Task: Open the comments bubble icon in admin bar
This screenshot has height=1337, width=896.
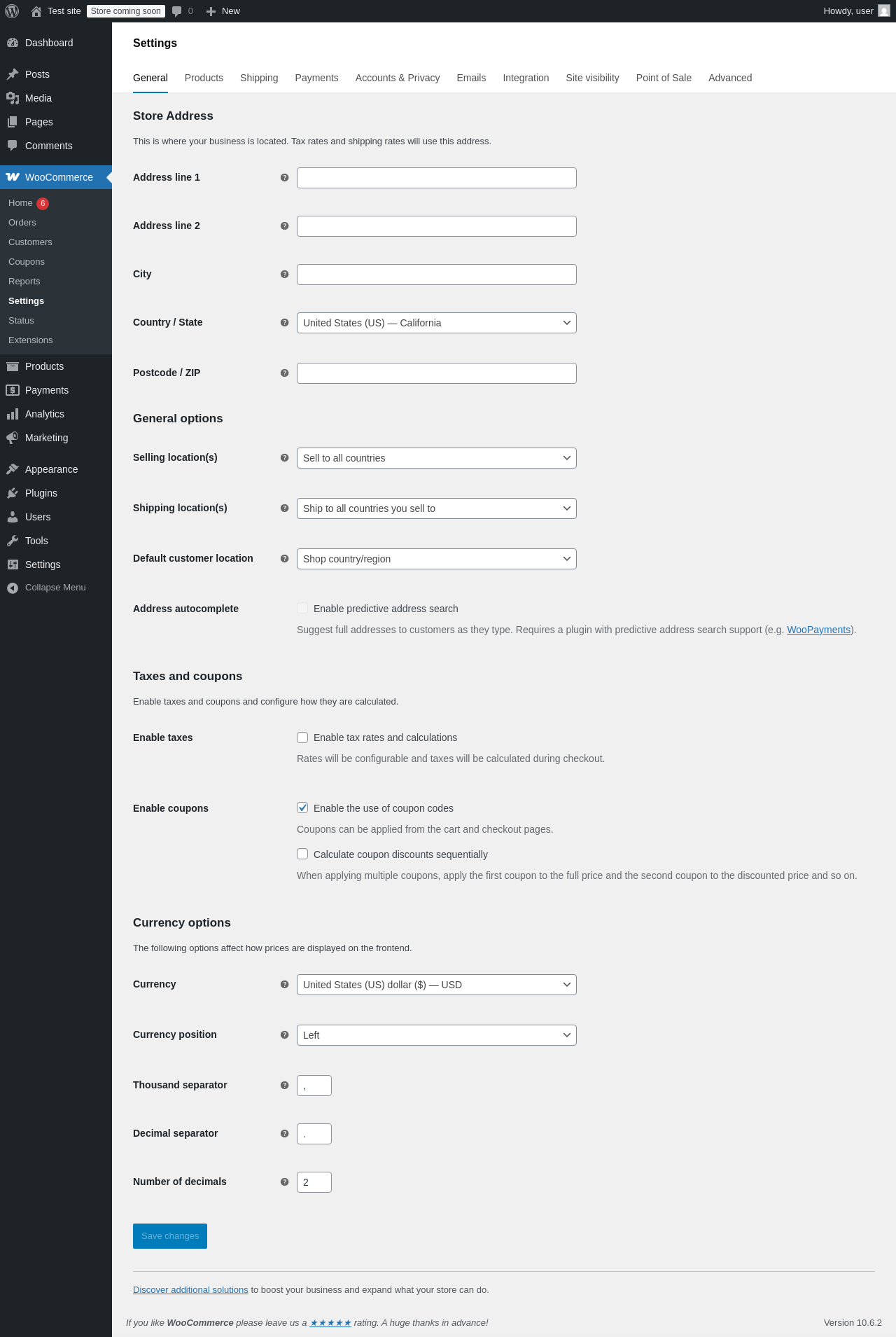Action: point(177,11)
